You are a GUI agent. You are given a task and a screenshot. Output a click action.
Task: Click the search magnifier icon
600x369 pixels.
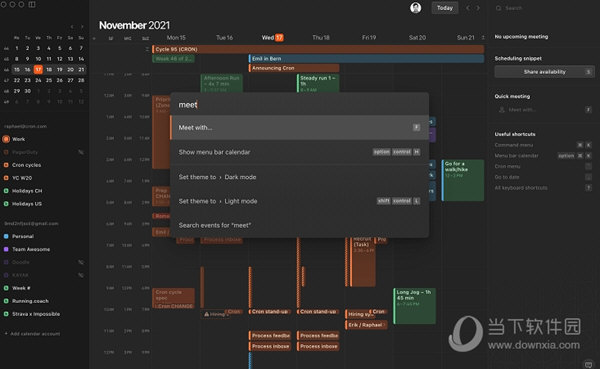498,8
